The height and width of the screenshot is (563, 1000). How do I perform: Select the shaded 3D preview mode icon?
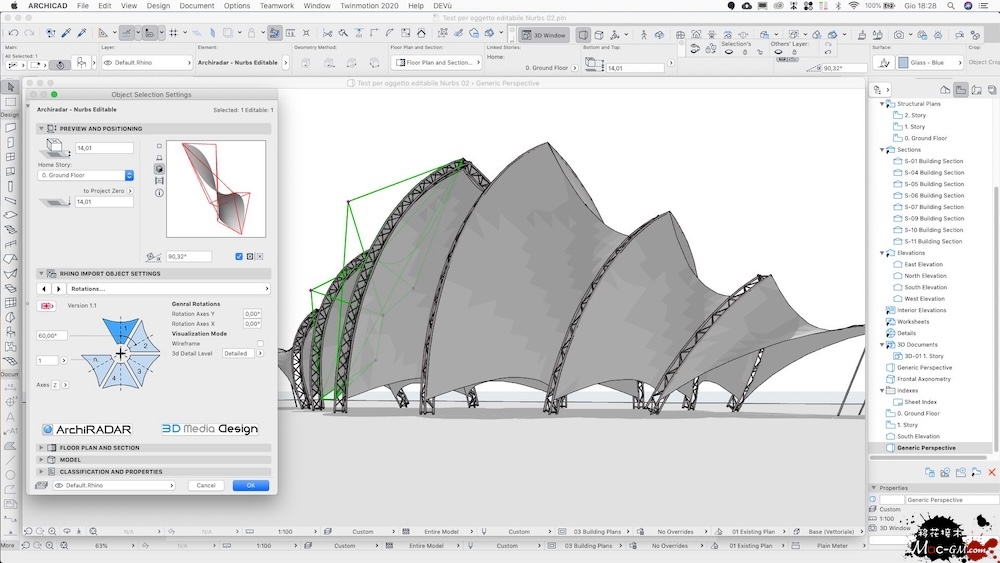[x=159, y=169]
